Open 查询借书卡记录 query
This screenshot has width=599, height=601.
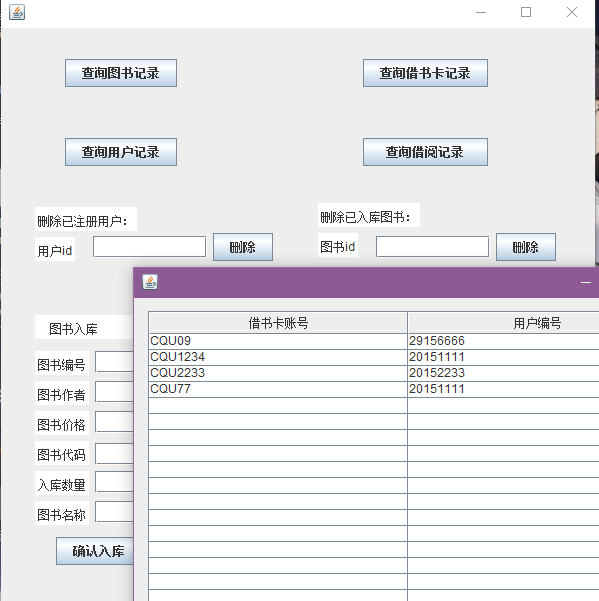click(x=425, y=73)
